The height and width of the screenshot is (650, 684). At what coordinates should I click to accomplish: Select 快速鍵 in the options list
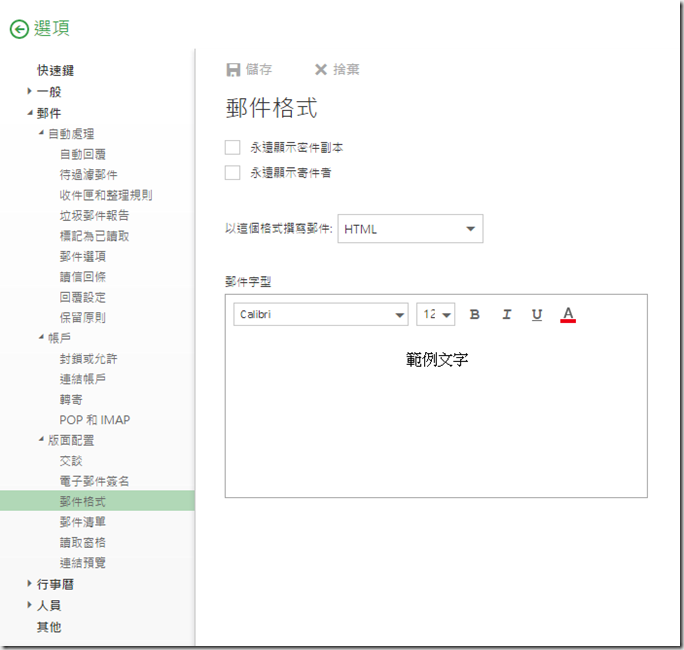[55, 71]
